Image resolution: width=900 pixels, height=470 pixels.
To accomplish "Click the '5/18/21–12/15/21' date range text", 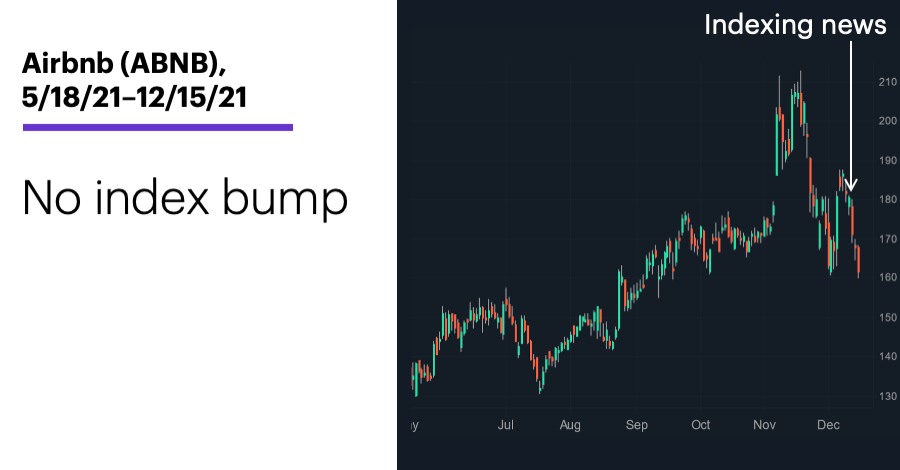I will [134, 97].
